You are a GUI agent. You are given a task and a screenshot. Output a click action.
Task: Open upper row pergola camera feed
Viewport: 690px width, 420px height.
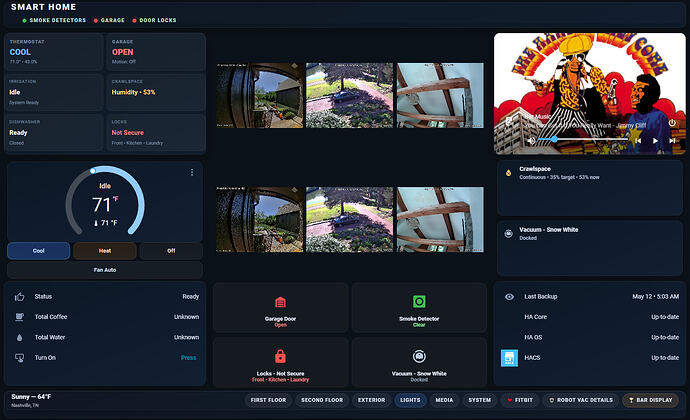[440, 96]
